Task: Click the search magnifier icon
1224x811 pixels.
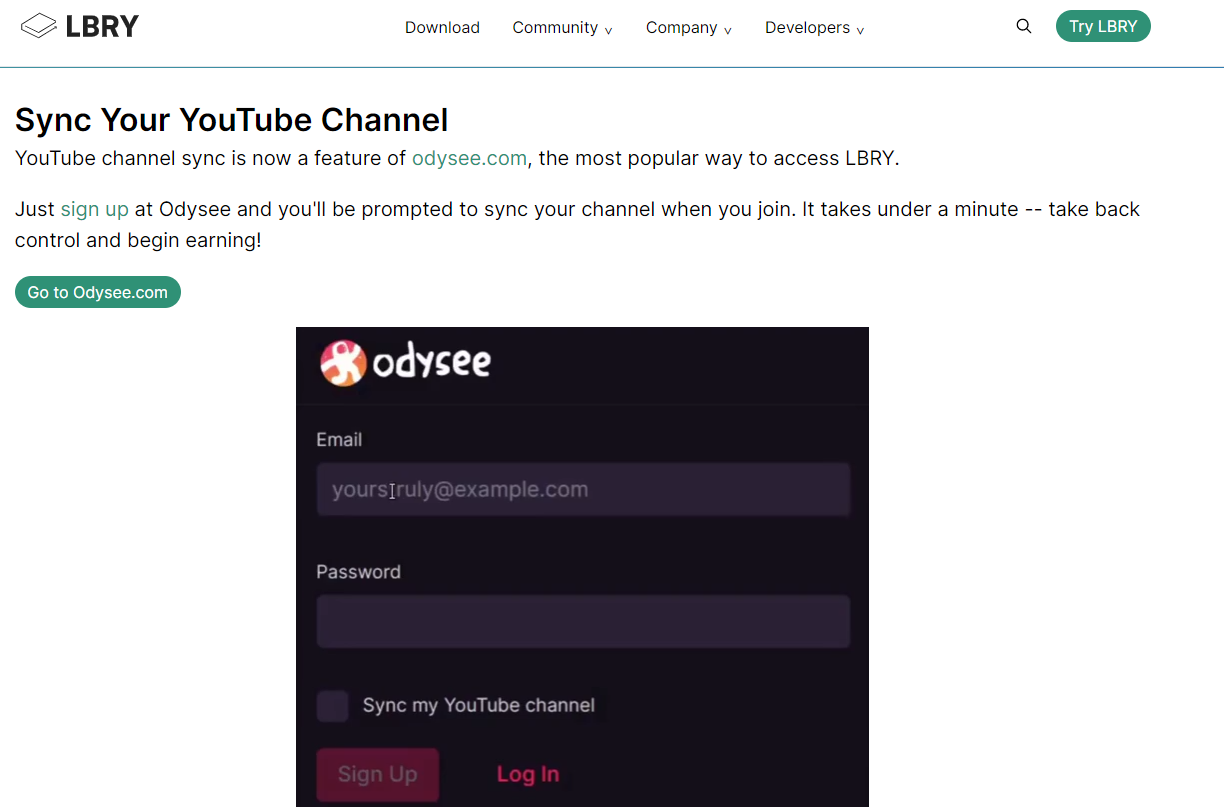Action: pyautogui.click(x=1023, y=27)
